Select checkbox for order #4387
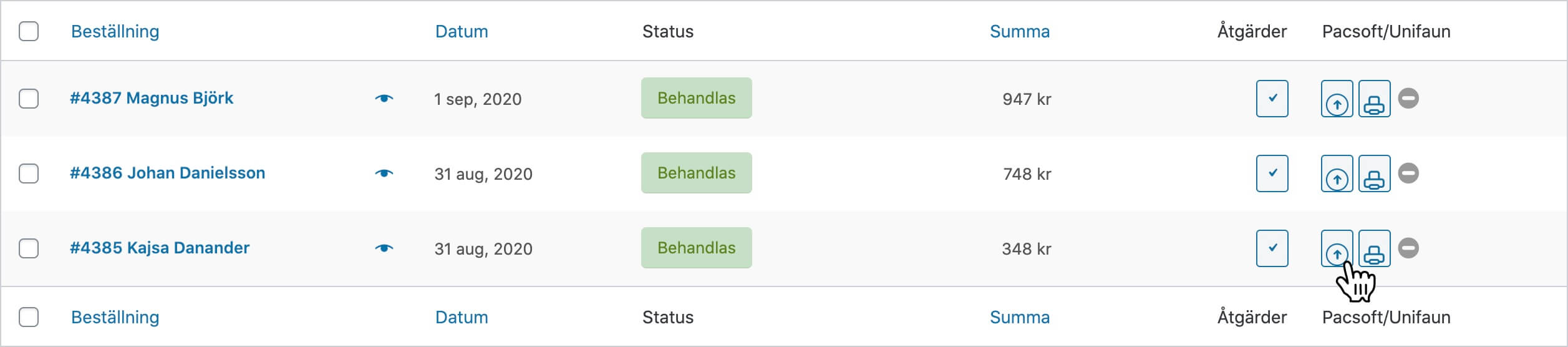The image size is (1568, 347). point(29,99)
